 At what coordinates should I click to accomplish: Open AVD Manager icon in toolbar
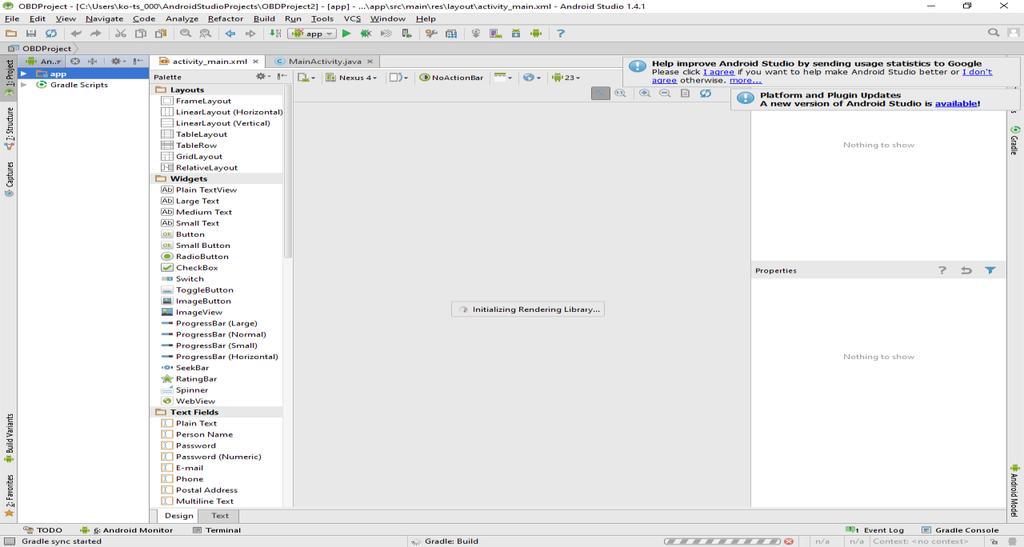[496, 33]
